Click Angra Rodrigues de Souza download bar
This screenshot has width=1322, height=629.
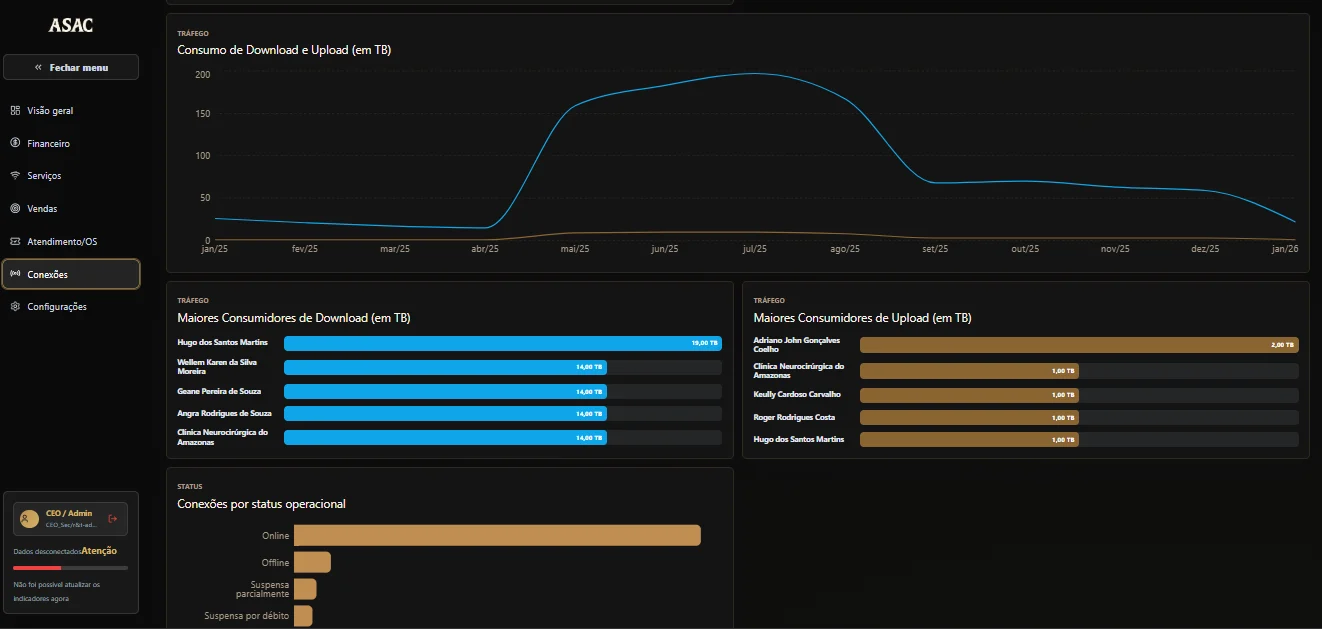click(x=445, y=413)
